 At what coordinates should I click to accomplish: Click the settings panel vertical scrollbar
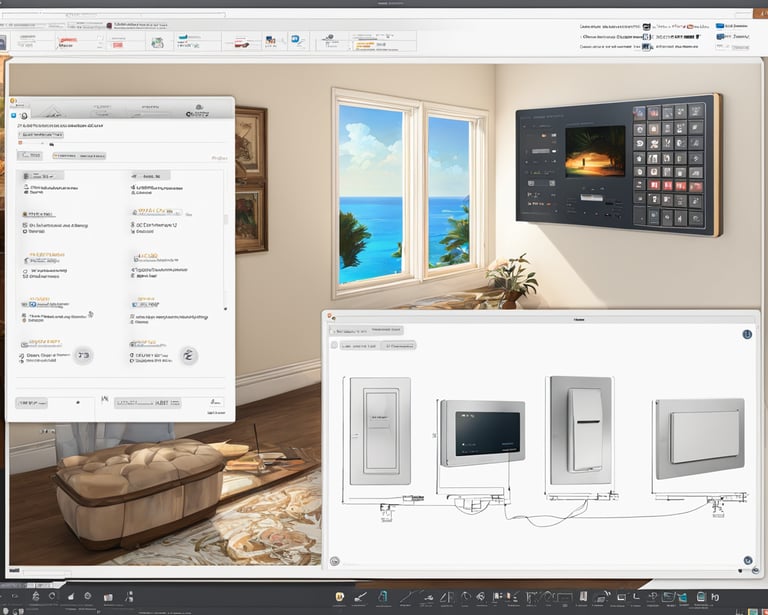tap(225, 220)
